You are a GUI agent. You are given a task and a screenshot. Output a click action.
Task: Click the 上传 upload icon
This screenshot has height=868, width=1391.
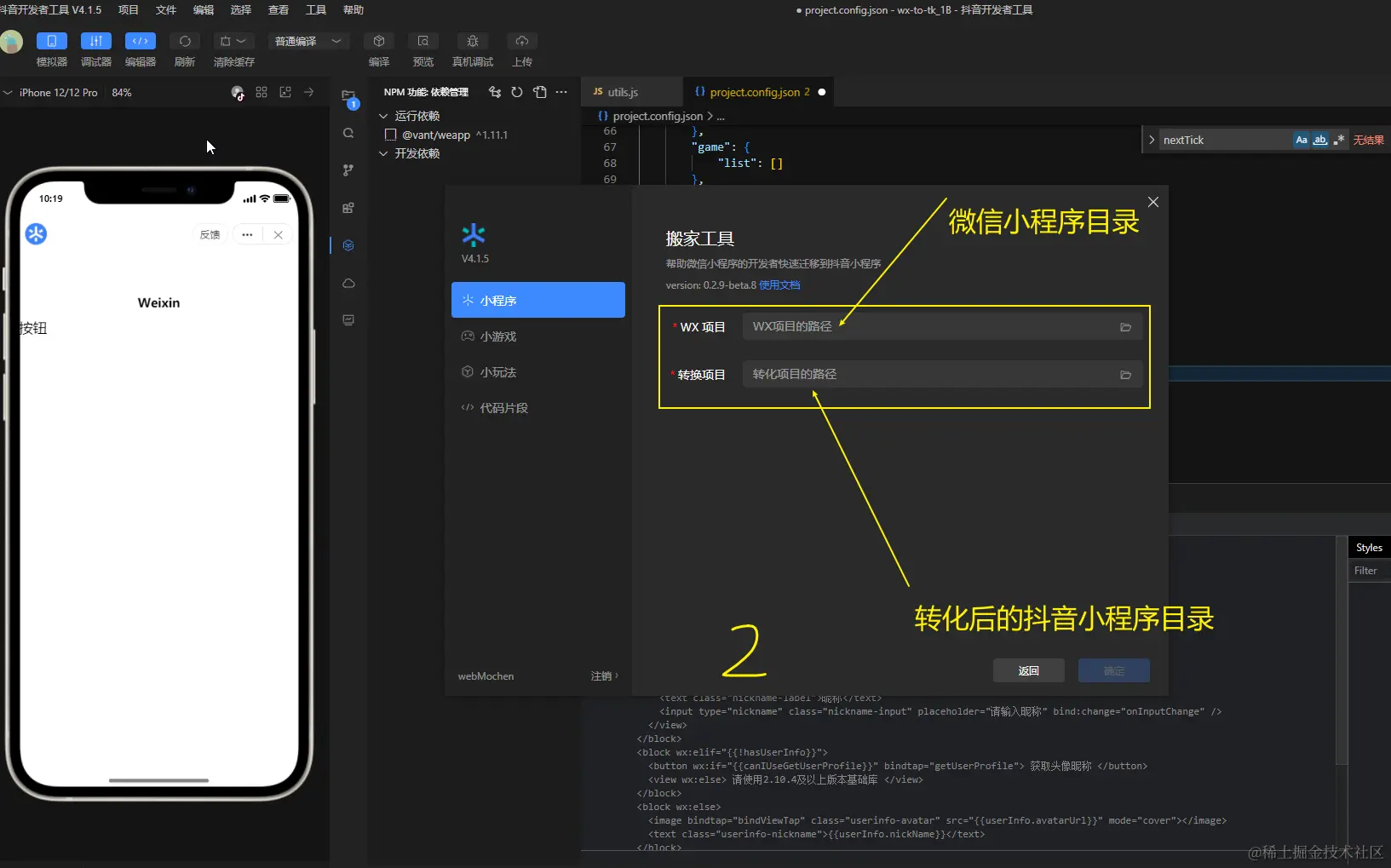tap(522, 41)
